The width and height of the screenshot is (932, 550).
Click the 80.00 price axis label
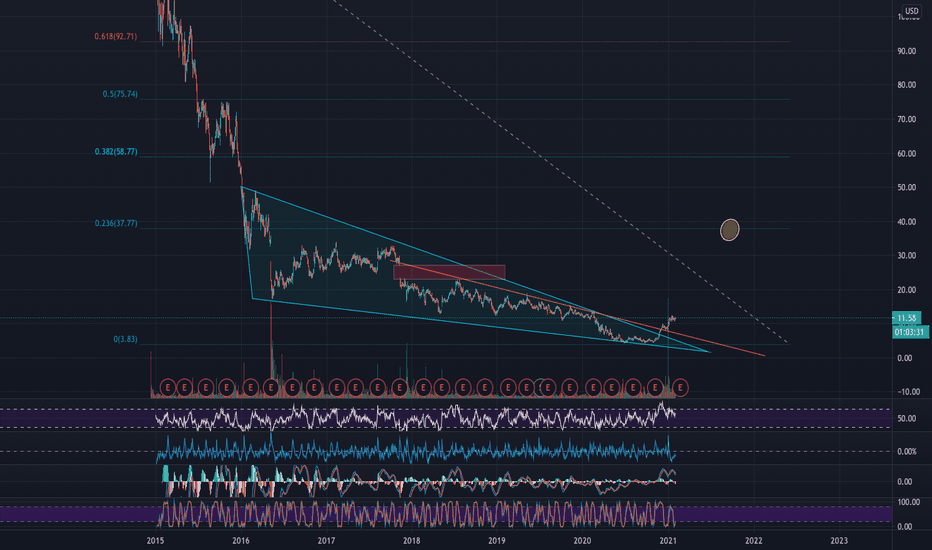click(906, 85)
